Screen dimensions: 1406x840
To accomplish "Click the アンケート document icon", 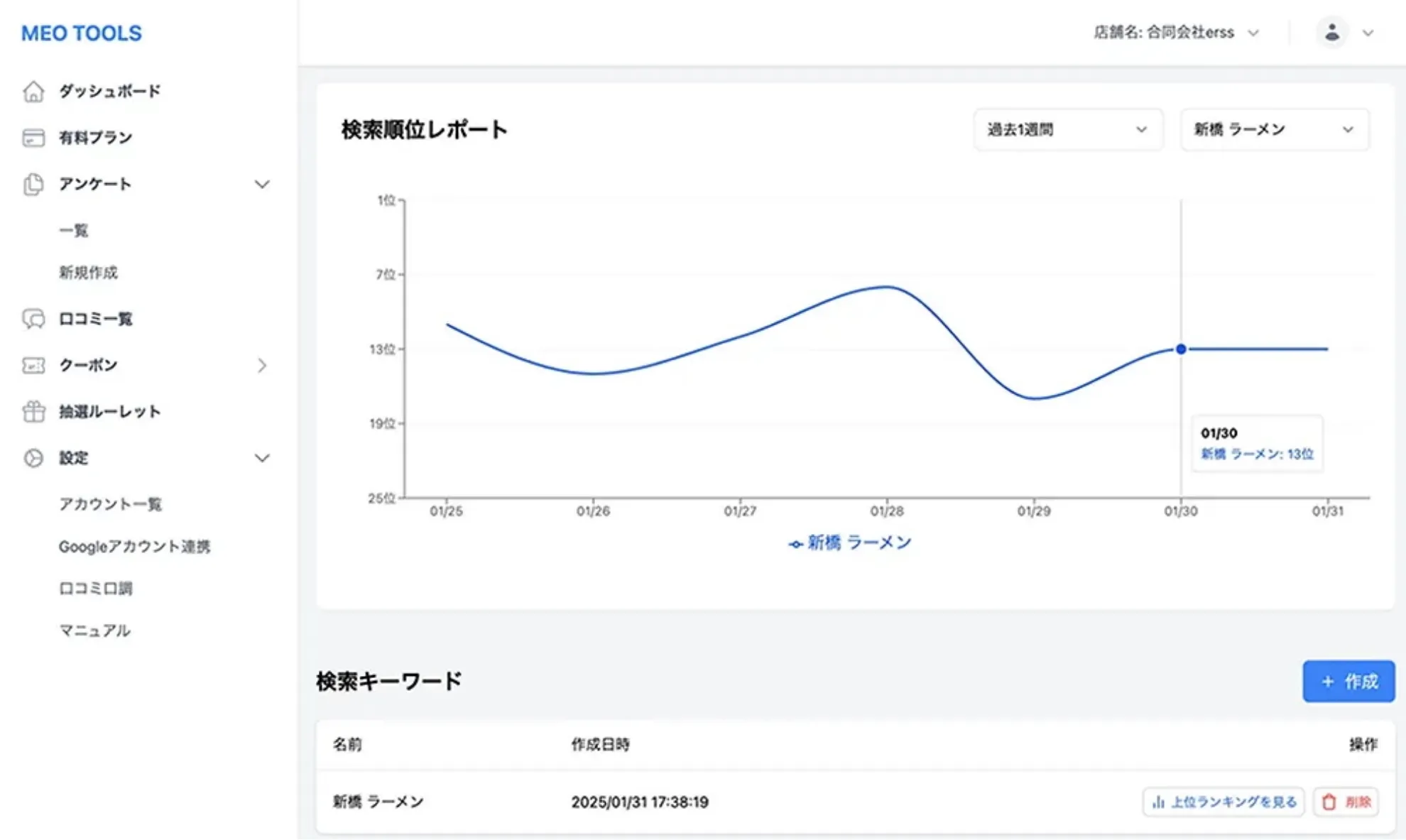I will [x=33, y=184].
